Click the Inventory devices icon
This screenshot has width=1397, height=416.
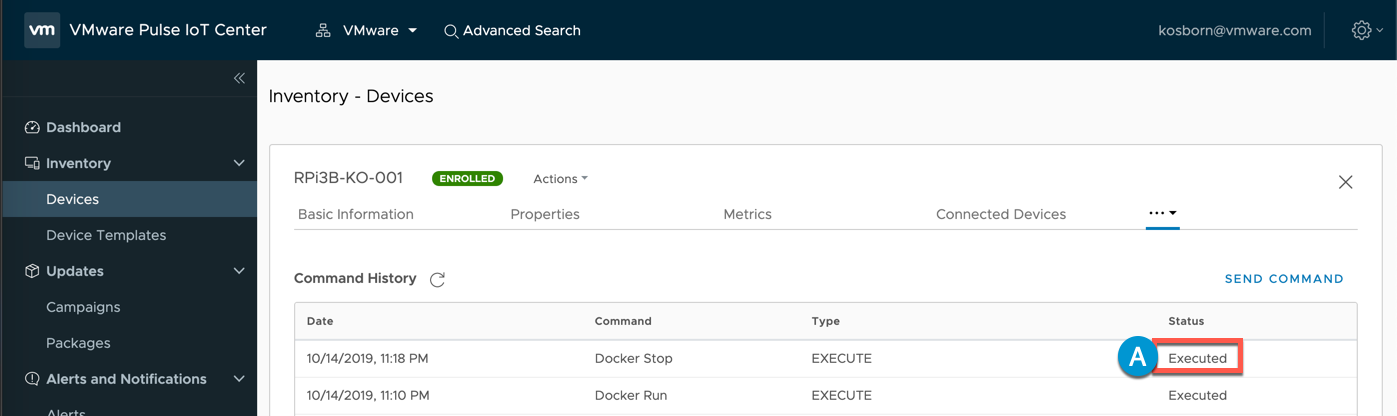point(32,163)
